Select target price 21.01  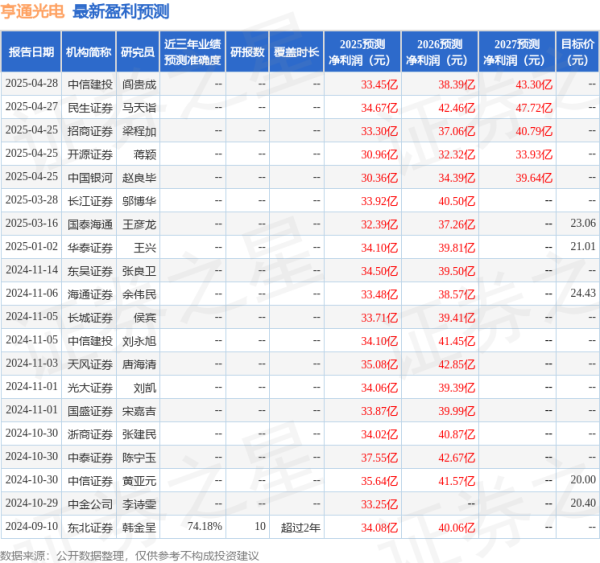[x=583, y=246]
